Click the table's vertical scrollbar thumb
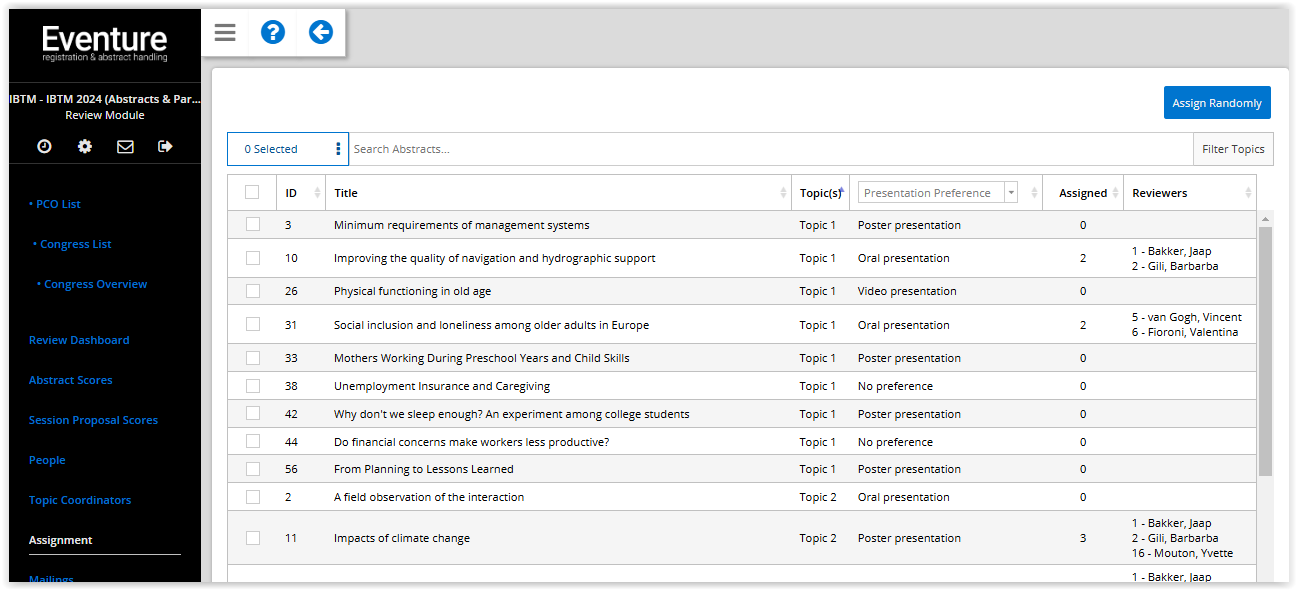The width and height of the screenshot is (1297, 590). pyautogui.click(x=1265, y=350)
